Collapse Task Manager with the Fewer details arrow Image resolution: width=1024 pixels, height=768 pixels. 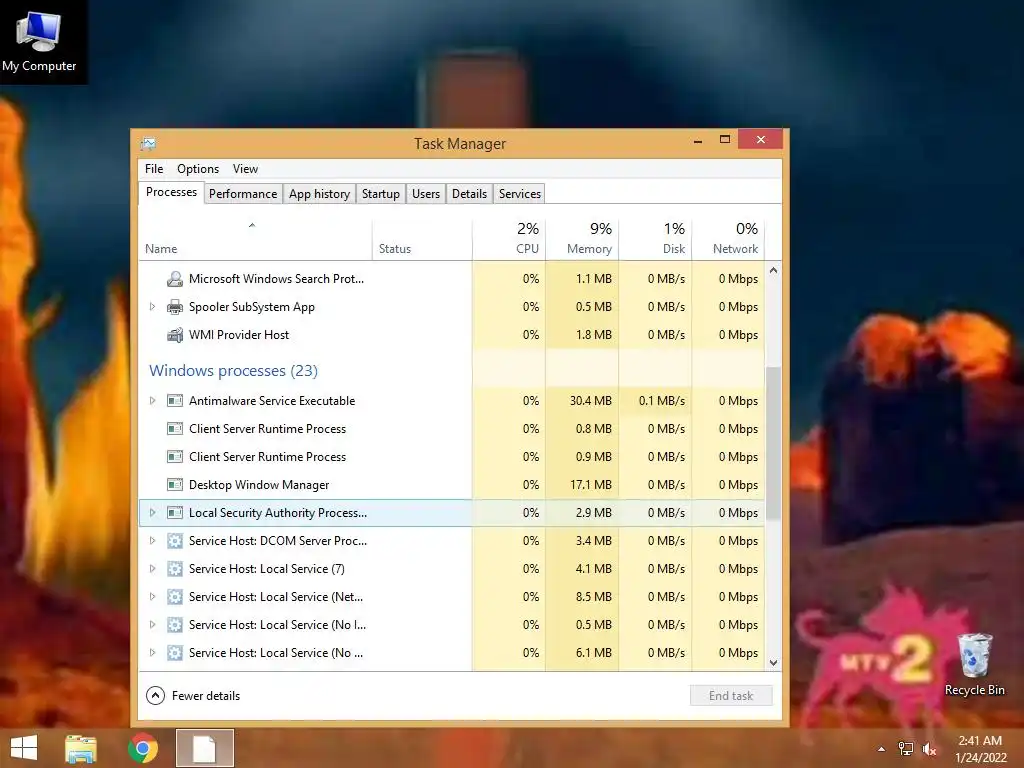[155, 696]
